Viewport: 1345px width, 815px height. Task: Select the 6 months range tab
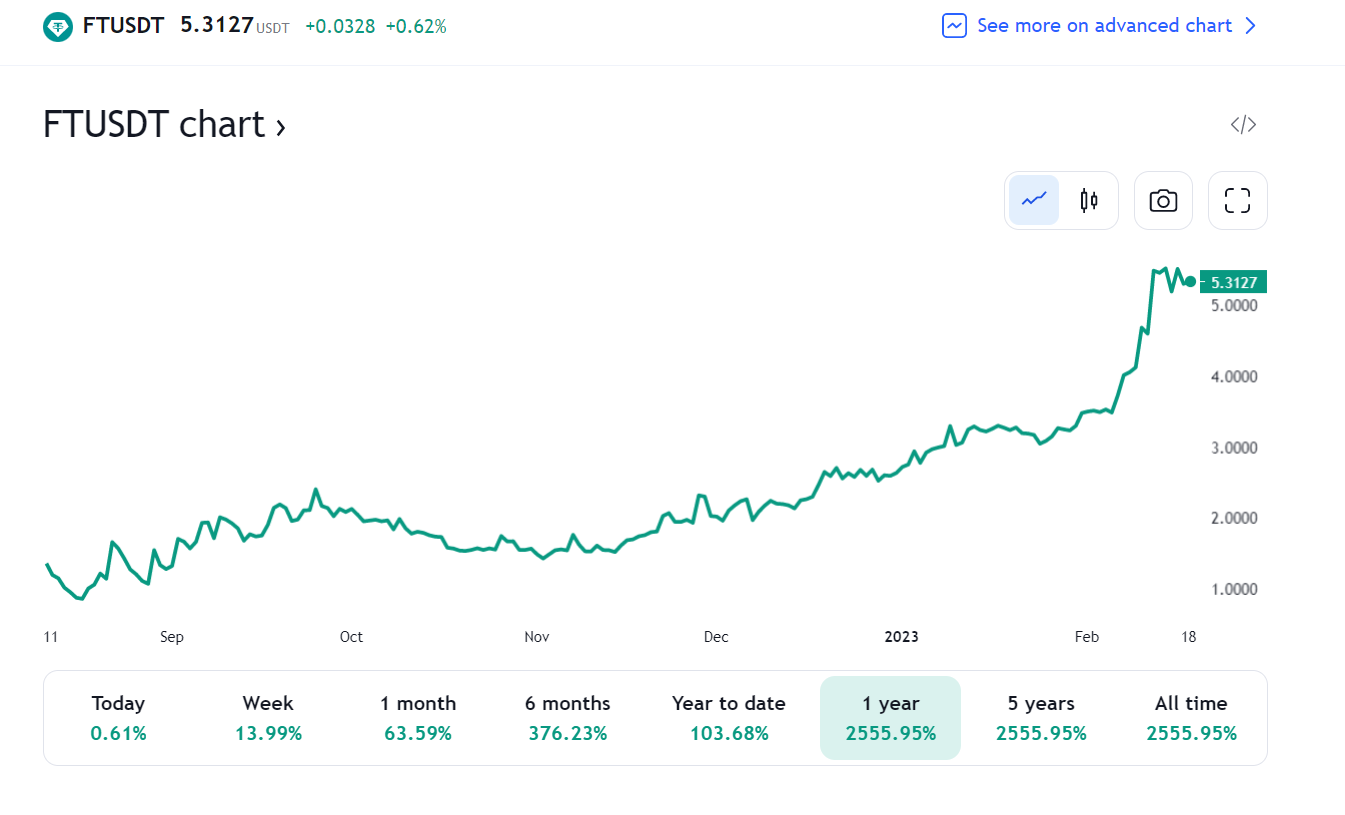pos(568,718)
